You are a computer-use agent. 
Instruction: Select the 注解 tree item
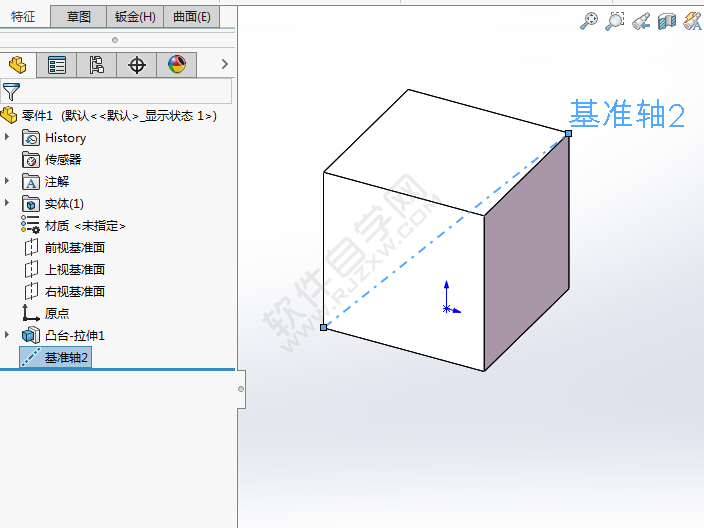click(57, 182)
